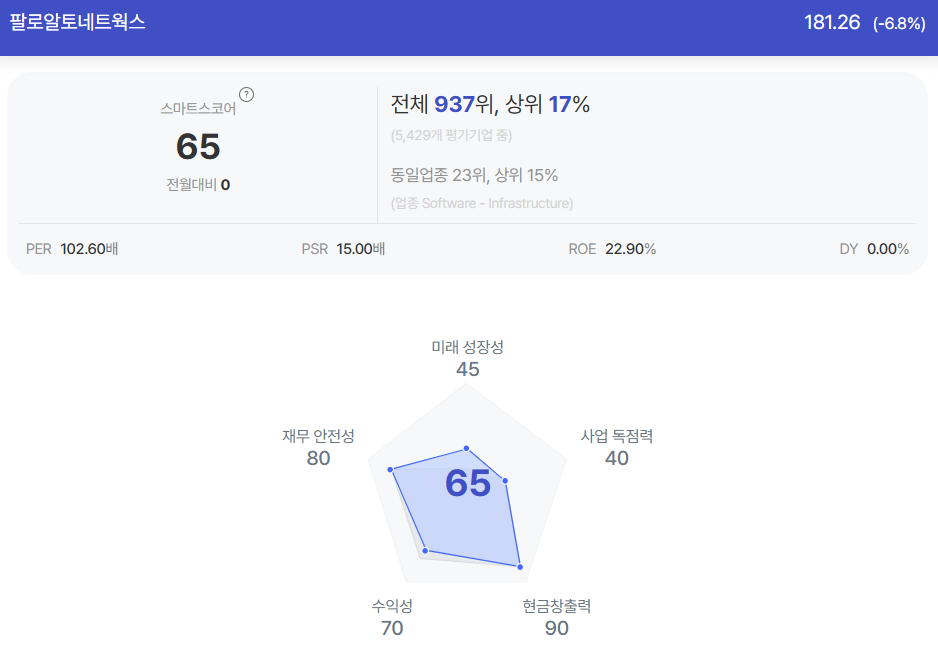Click the radar chart point for 미래 성장성
Viewport: 938px width, 662px height.
coord(467,449)
